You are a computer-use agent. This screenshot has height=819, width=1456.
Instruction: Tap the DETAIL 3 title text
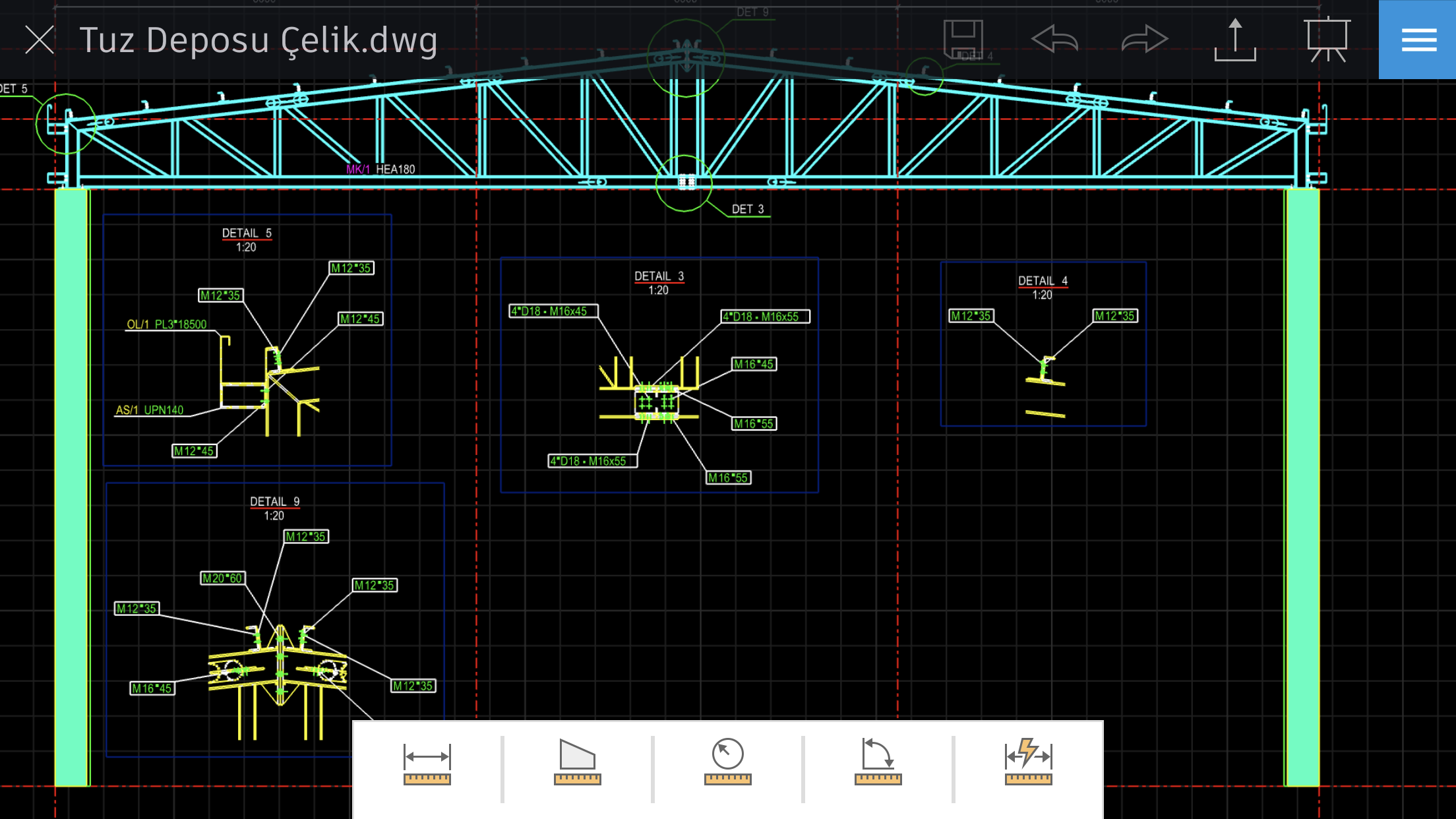[659, 276]
